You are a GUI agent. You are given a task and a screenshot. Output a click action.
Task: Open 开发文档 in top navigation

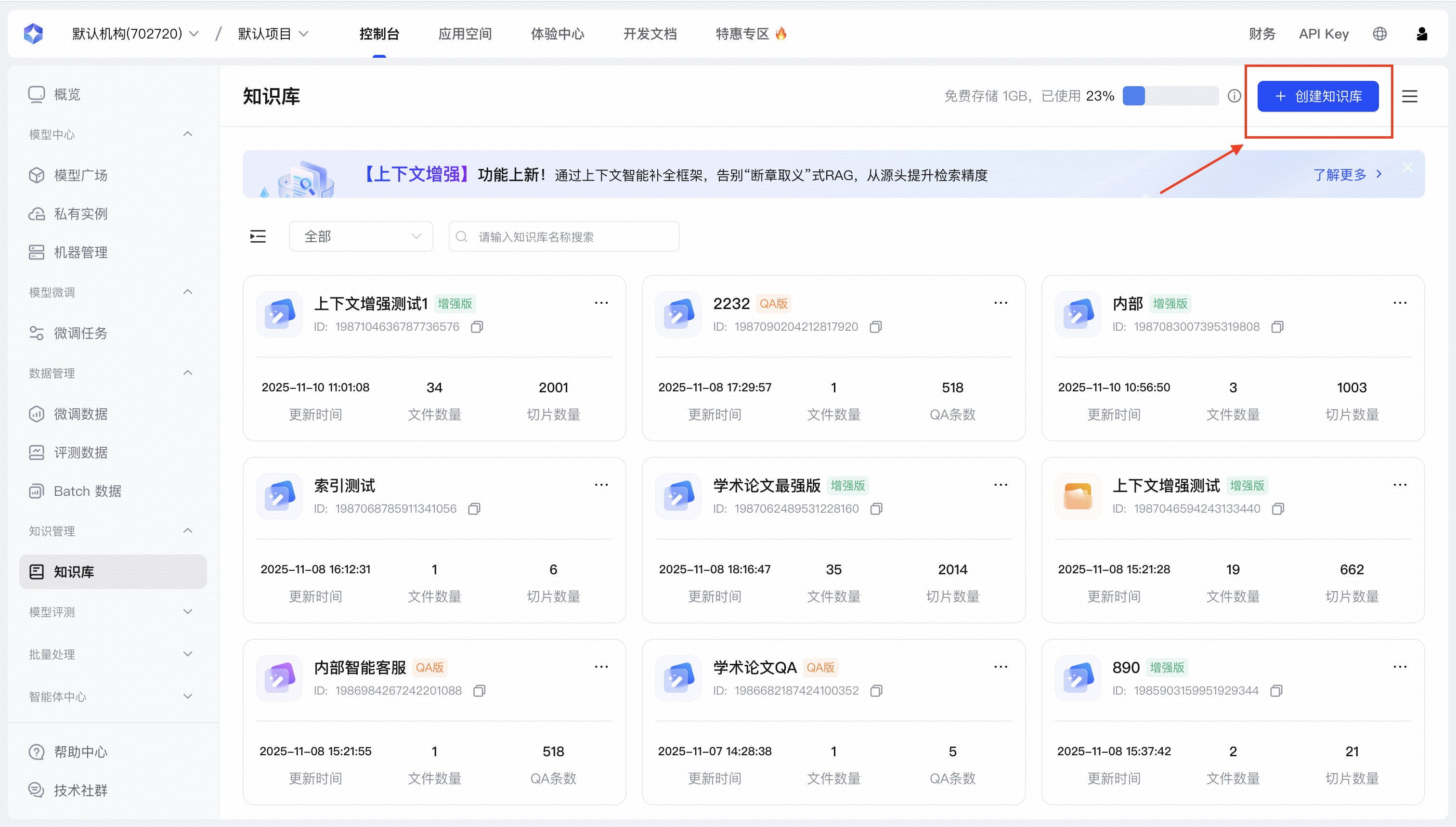point(650,34)
